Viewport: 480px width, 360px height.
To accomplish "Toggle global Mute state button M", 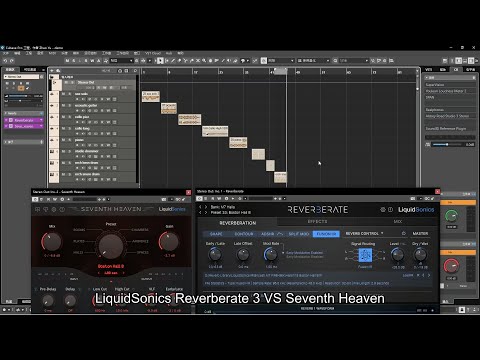I will [x=68, y=61].
